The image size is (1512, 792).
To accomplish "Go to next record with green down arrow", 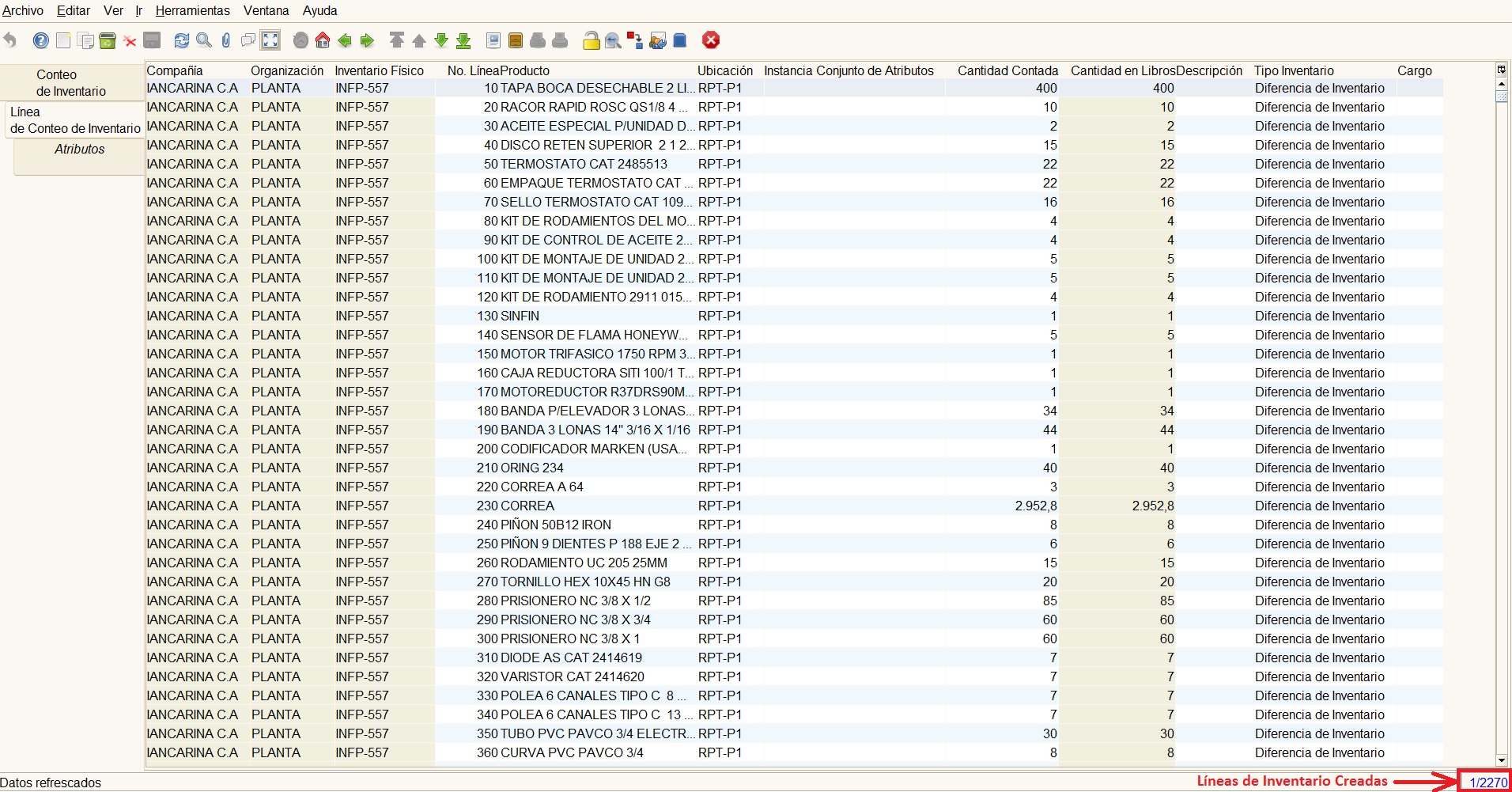I will 441,40.
